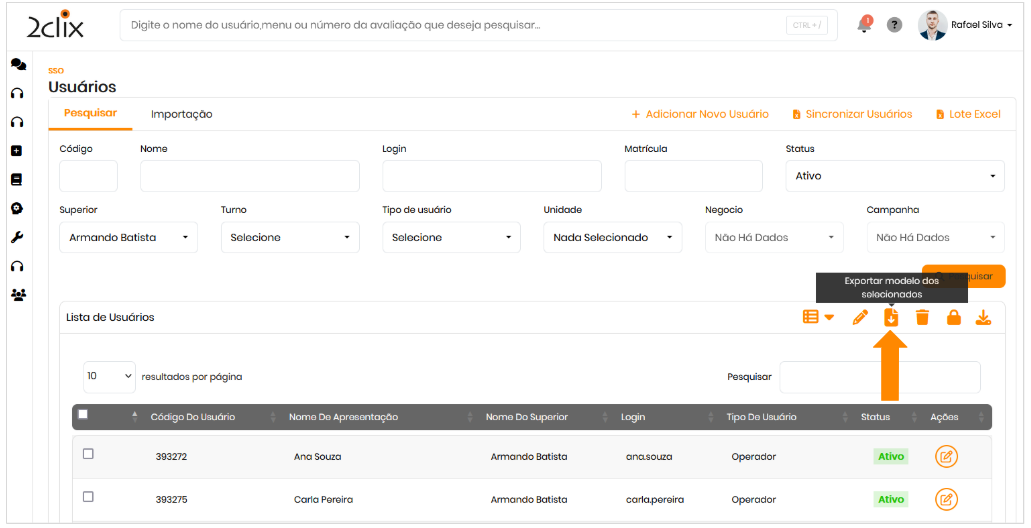Toggle the select-all checkbox in table header
This screenshot has height=528, width=1031.
(x=83, y=414)
